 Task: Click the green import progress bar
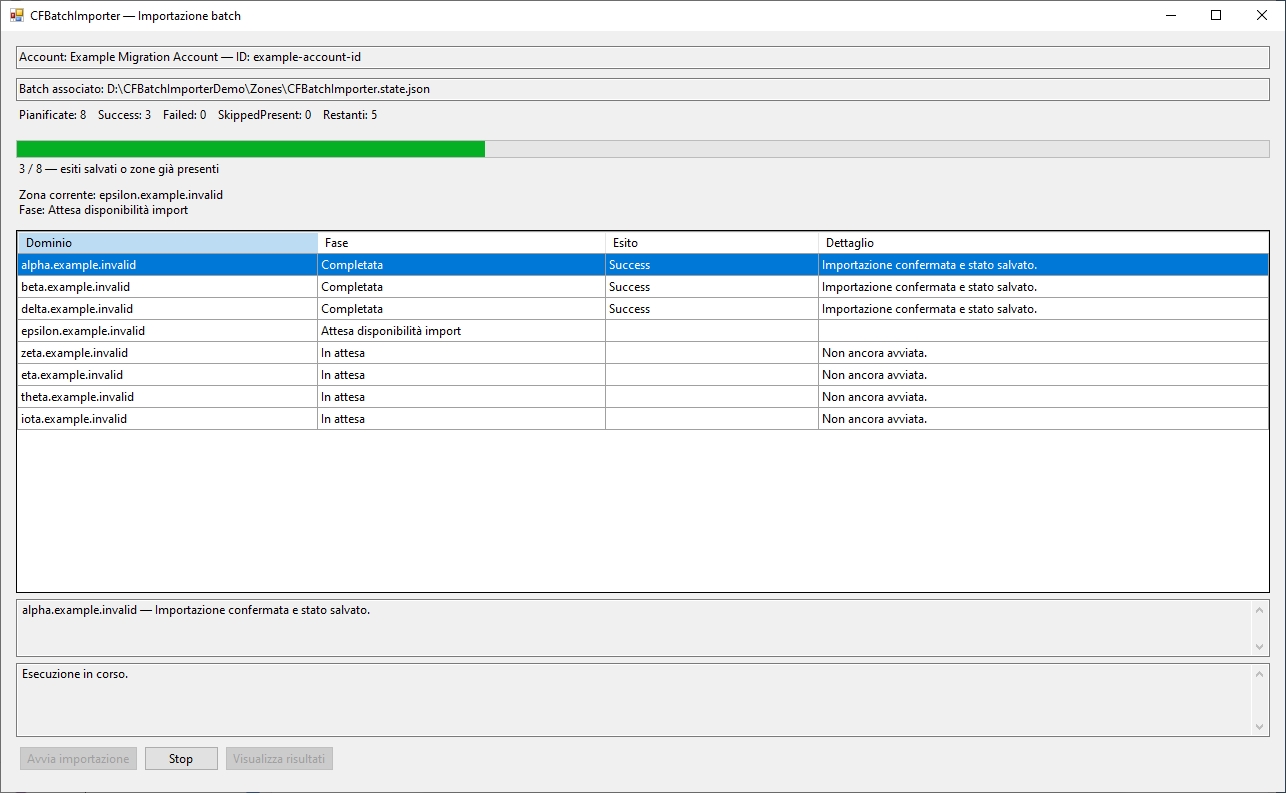coord(643,149)
